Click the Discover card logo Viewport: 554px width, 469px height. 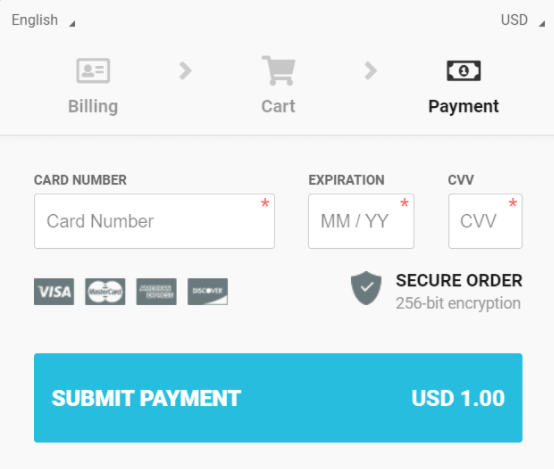tap(208, 292)
